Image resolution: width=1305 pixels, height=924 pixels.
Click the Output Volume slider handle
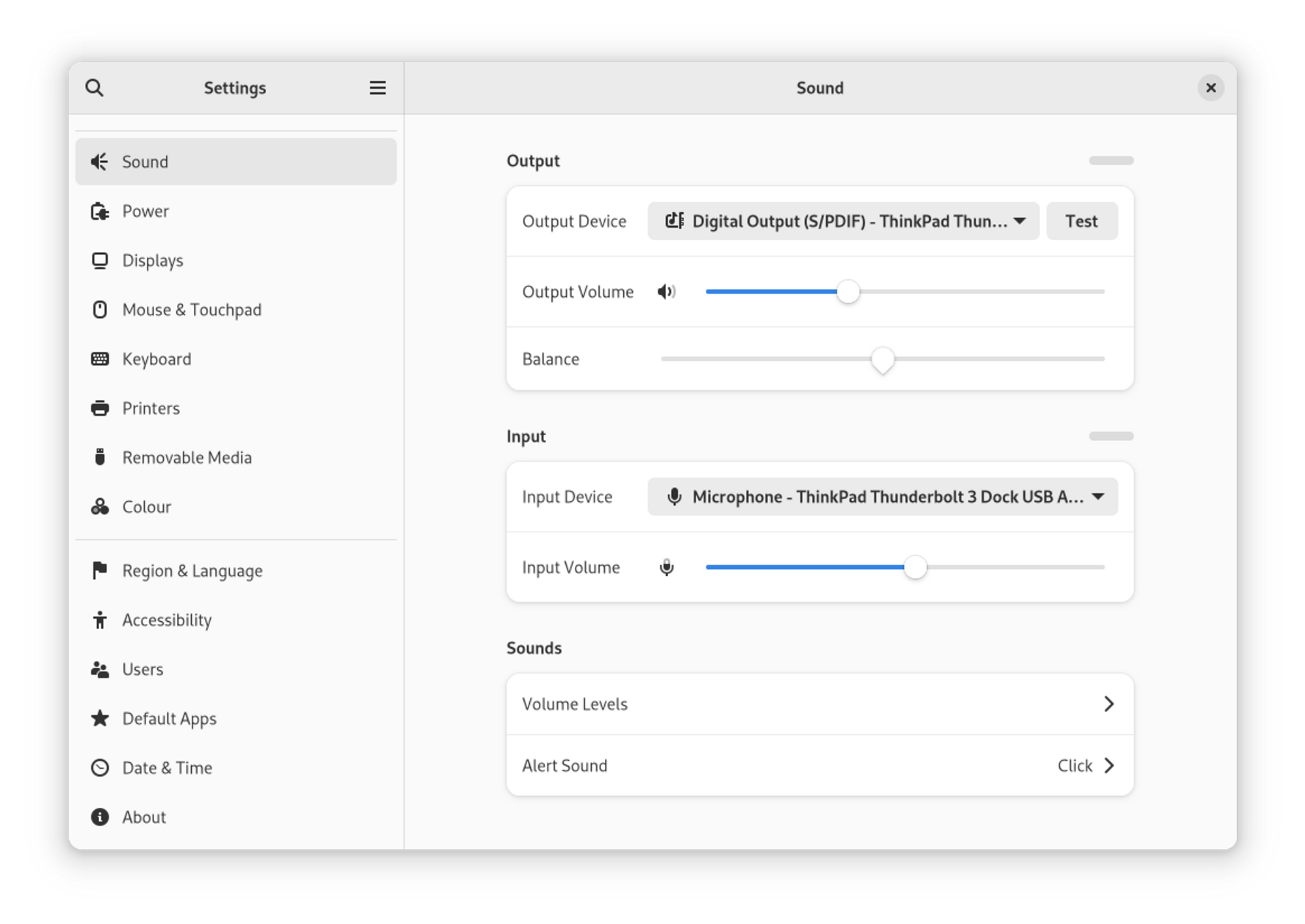[848, 291]
